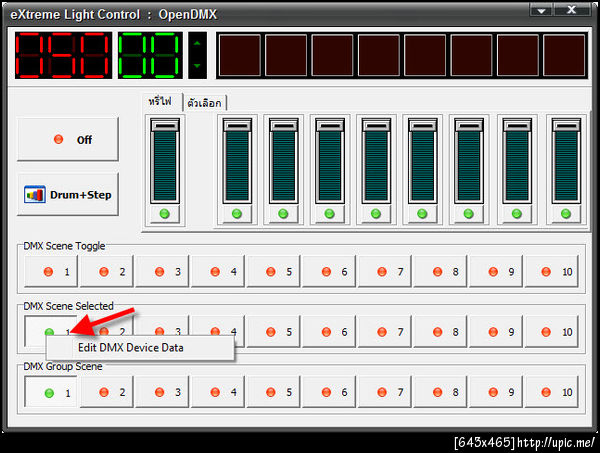
Task: Adjust the master dimmer fader handle
Action: pyautogui.click(x=165, y=125)
